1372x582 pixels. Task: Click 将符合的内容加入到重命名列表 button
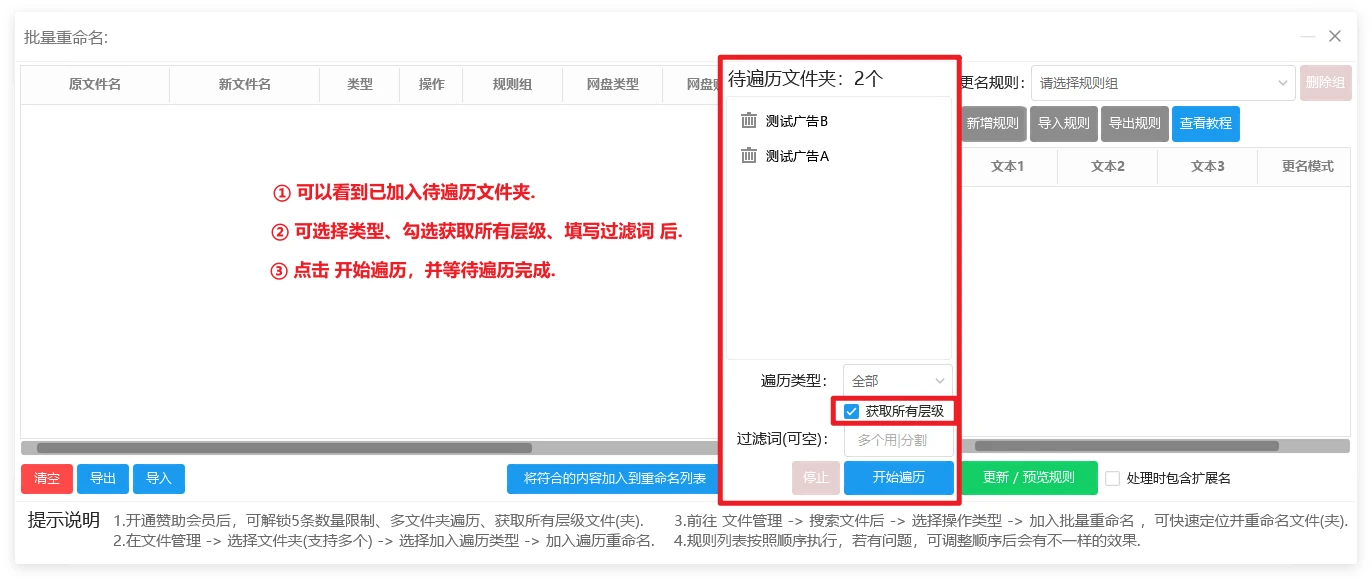[x=614, y=479]
